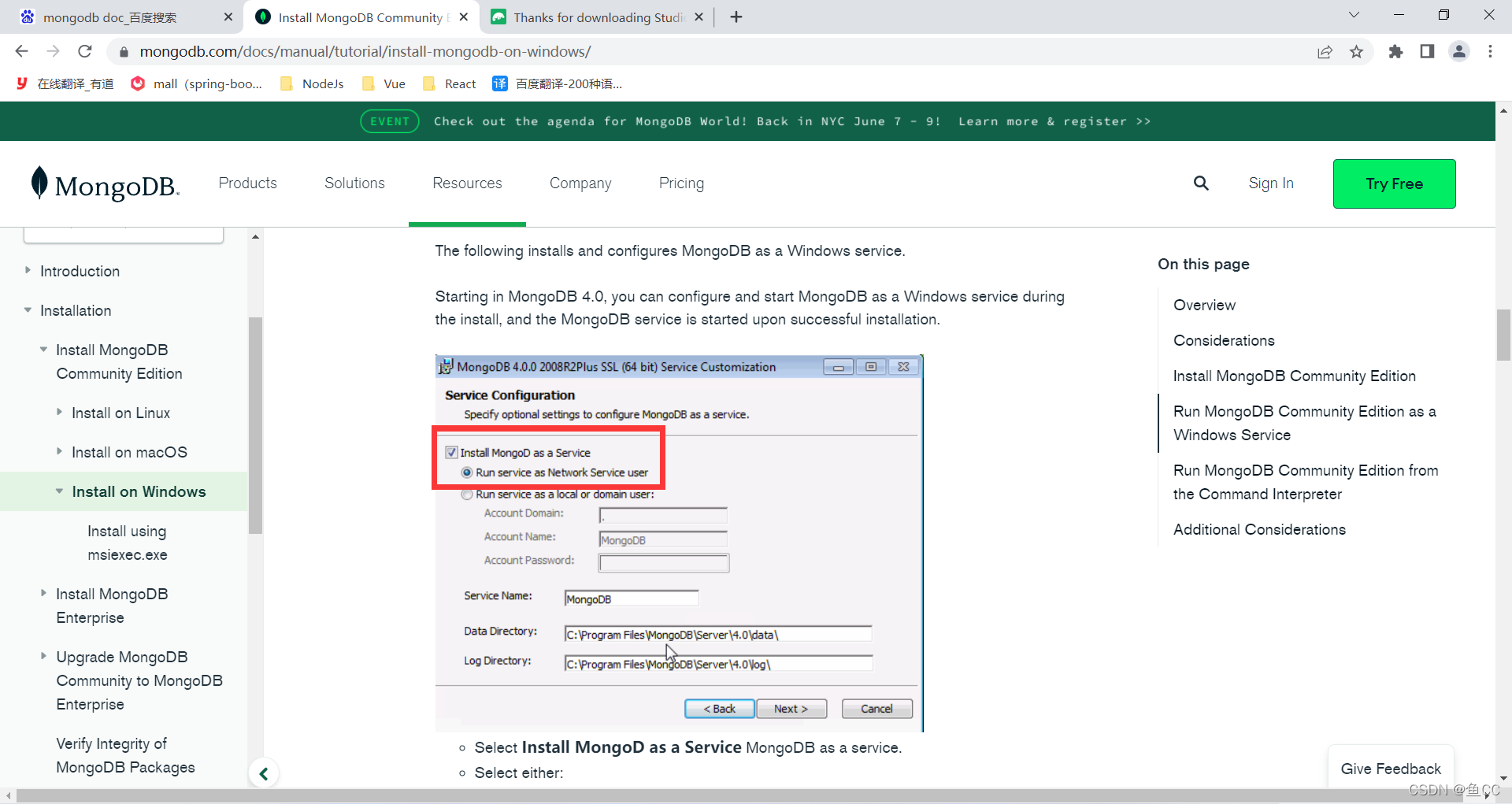The image size is (1512, 804).
Task: Open the Youdao translation bookmark
Action: coord(65,84)
